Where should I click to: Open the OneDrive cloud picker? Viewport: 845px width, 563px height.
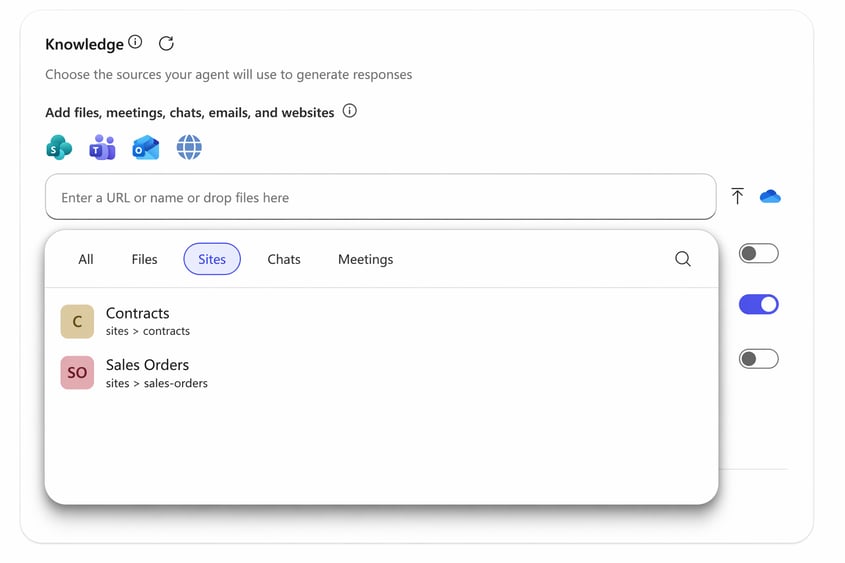click(x=770, y=196)
